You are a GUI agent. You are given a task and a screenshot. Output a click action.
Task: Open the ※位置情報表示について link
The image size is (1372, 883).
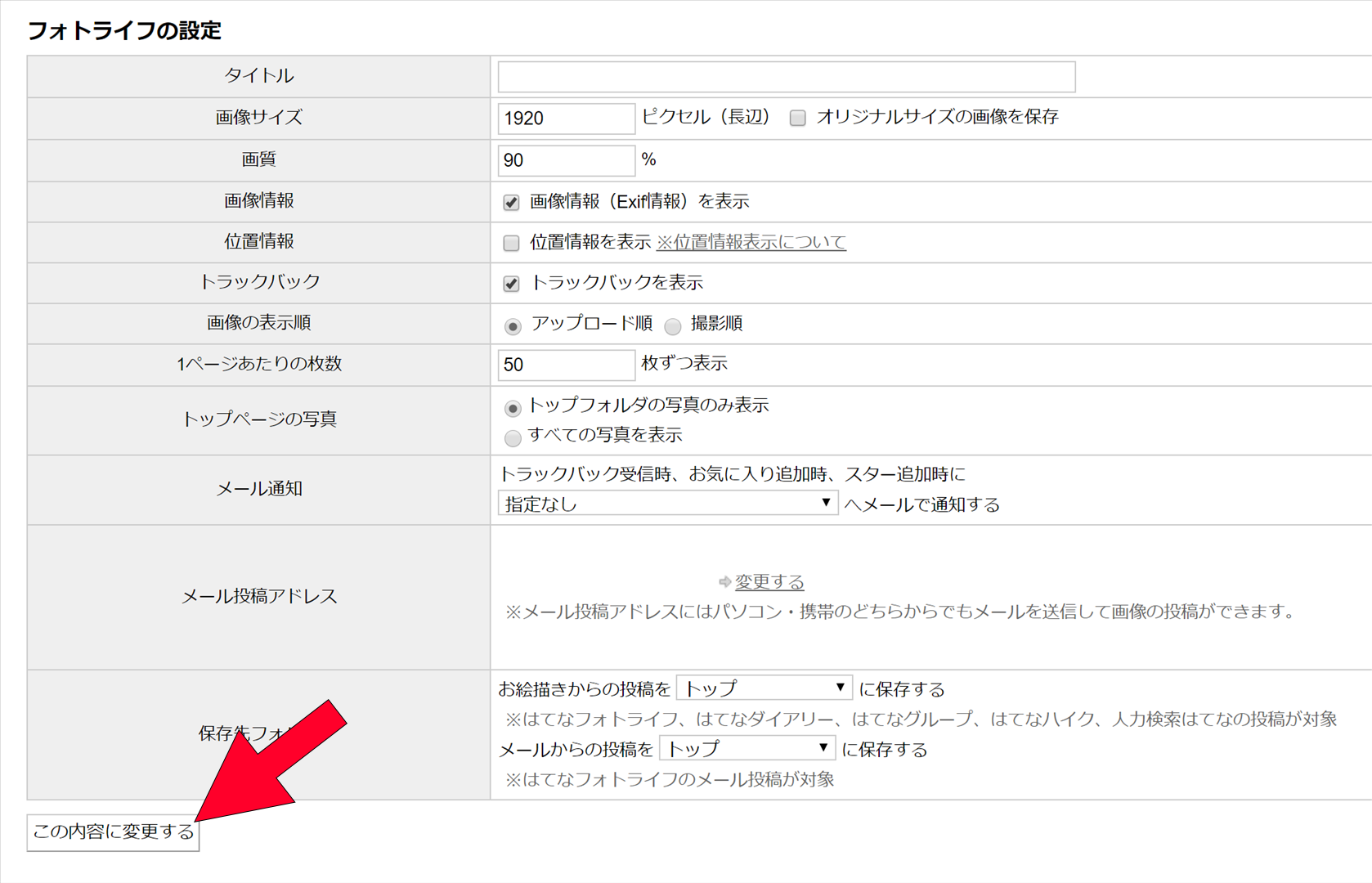click(x=751, y=242)
